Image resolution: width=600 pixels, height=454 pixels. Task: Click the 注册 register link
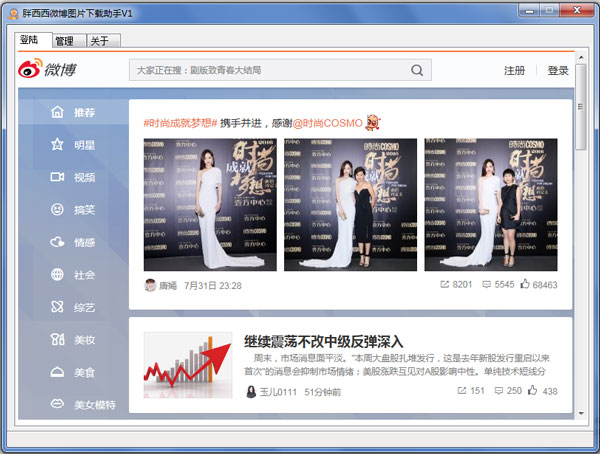[514, 71]
